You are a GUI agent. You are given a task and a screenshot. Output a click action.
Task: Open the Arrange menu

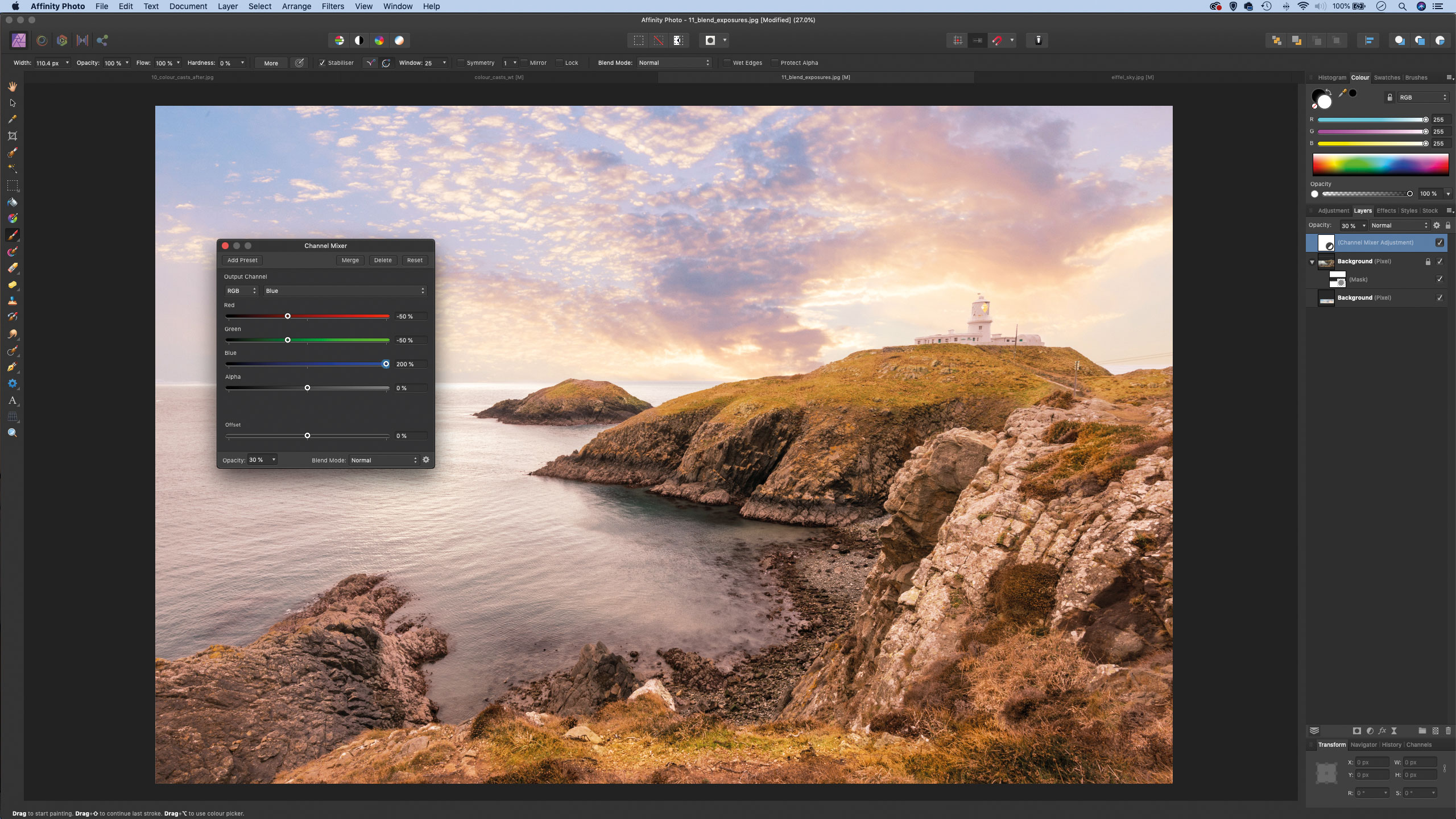[296, 6]
